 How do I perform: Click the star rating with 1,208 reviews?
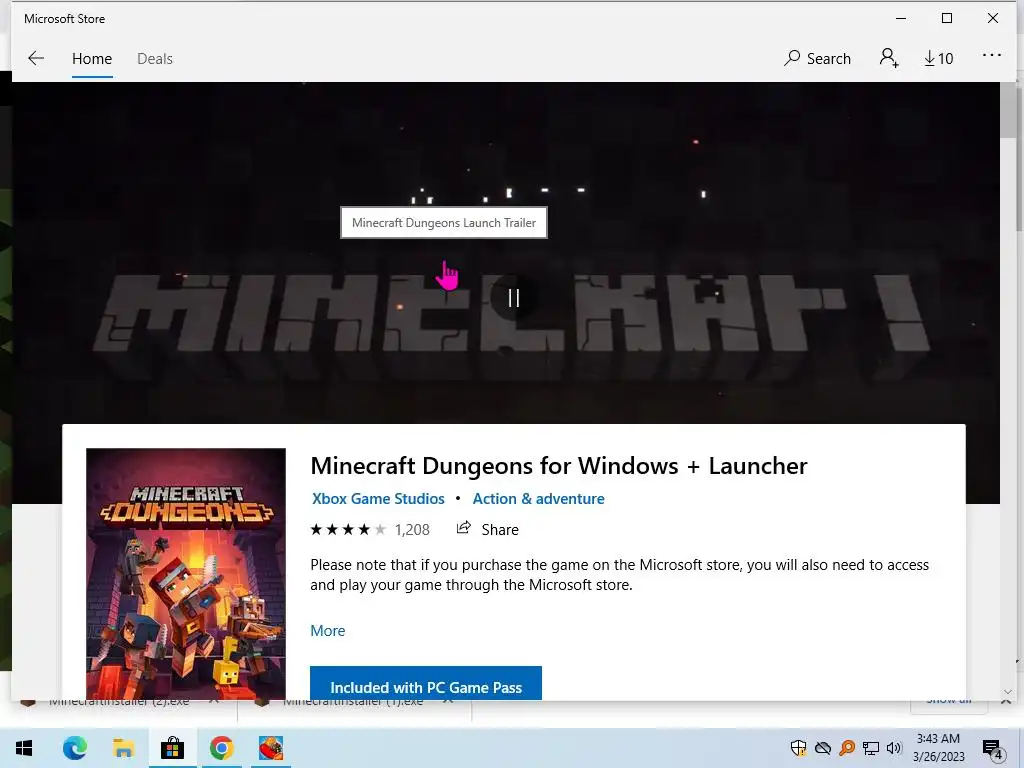pos(370,530)
